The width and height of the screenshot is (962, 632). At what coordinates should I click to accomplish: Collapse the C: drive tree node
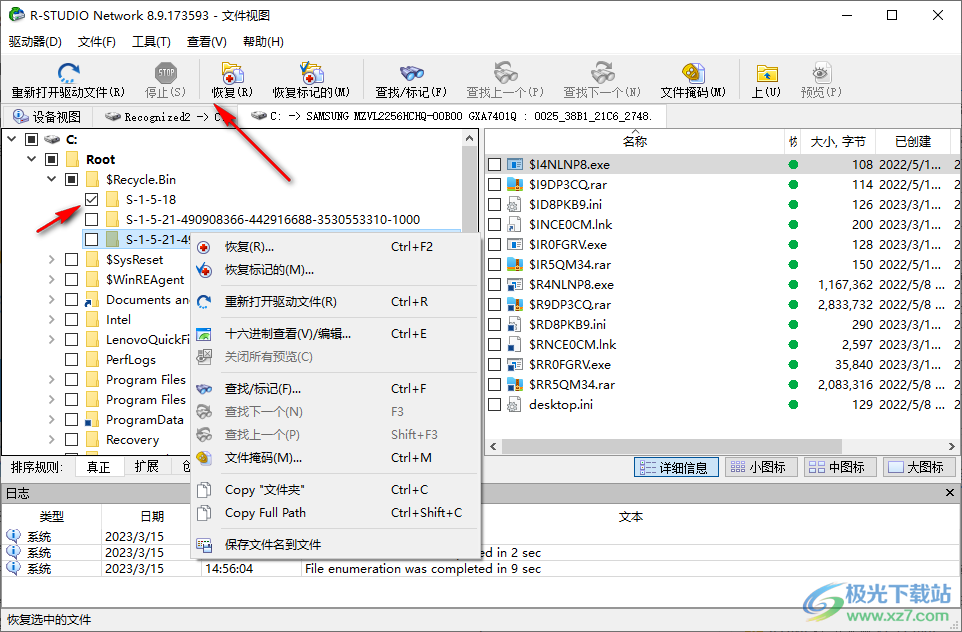click(x=12, y=139)
